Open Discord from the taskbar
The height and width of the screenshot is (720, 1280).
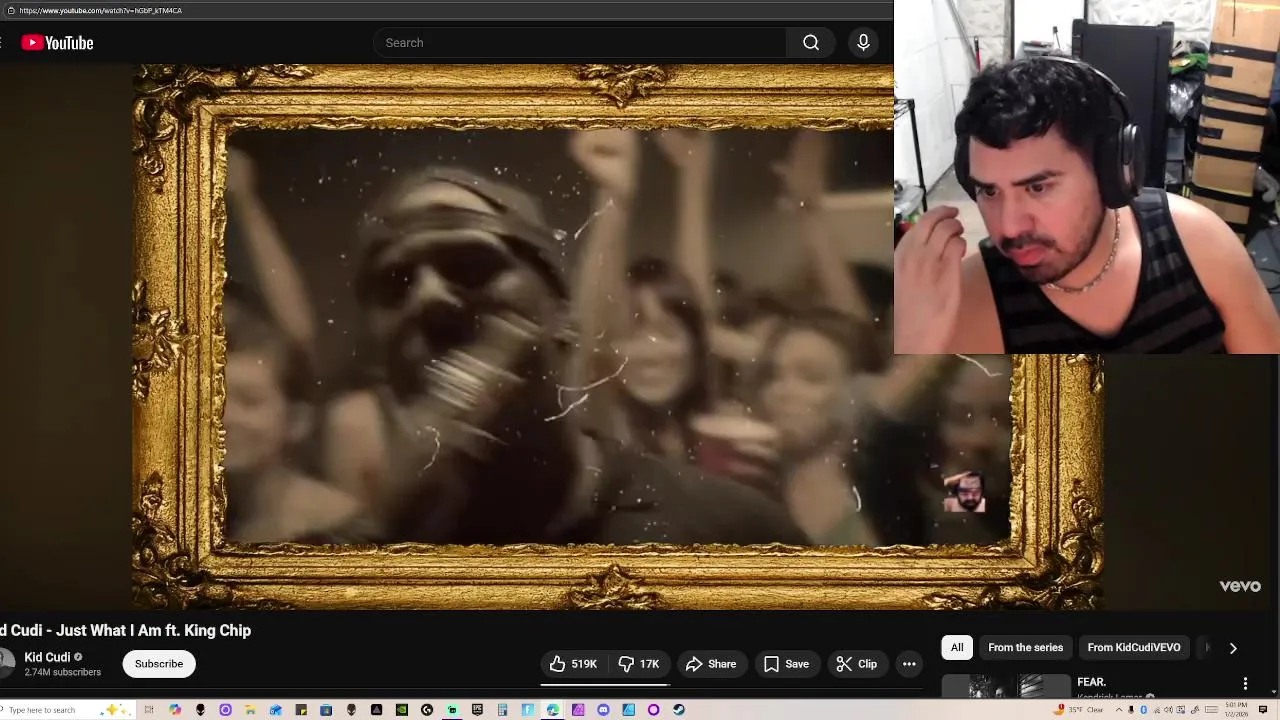coord(603,710)
